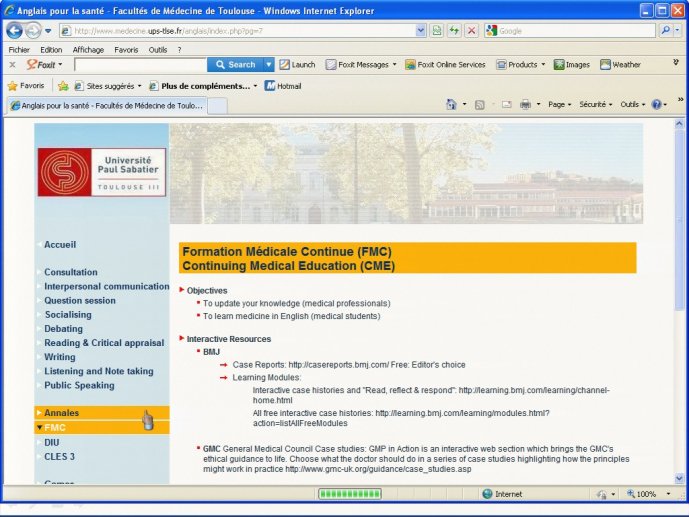This screenshot has height=517, width=689.
Task: Open the 100% zoom level control
Action: 649,494
